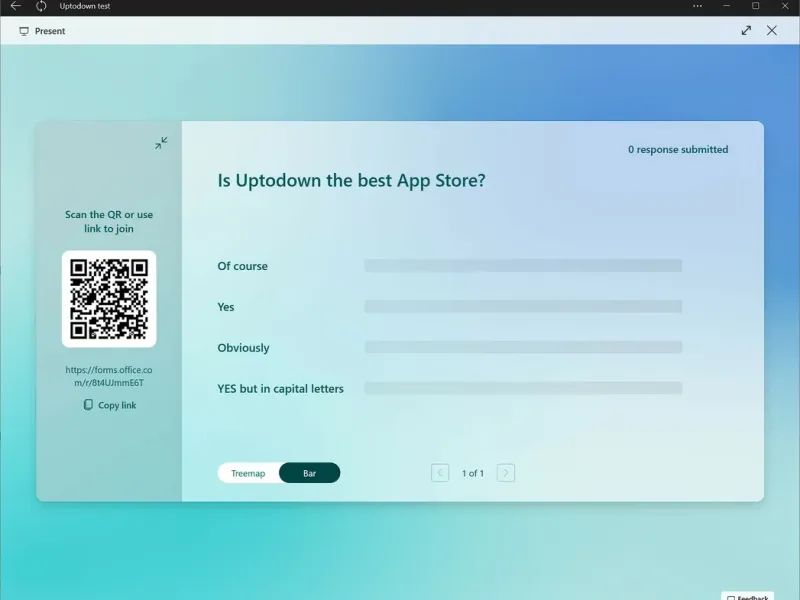Maximize the Uptodown test window
Viewport: 800px width, 600px height.
click(x=756, y=6)
